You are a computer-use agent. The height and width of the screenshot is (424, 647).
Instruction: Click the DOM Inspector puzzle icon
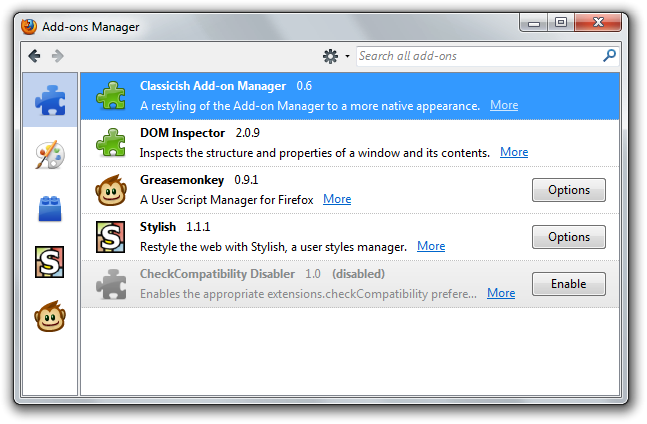(x=111, y=143)
